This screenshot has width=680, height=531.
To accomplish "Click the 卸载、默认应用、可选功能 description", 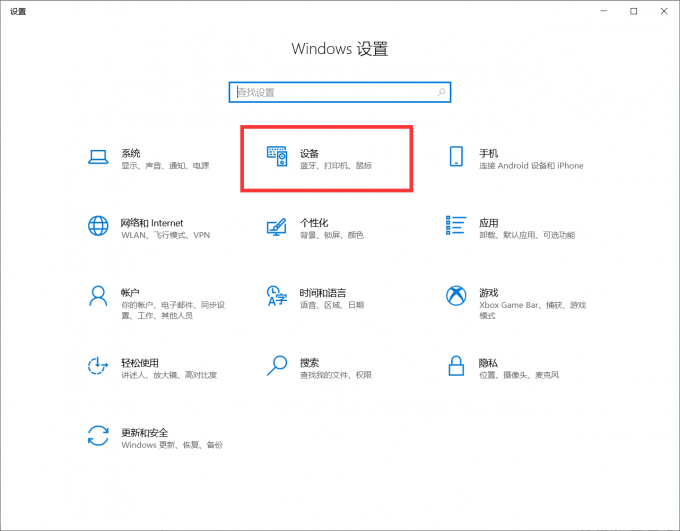I will pos(527,235).
